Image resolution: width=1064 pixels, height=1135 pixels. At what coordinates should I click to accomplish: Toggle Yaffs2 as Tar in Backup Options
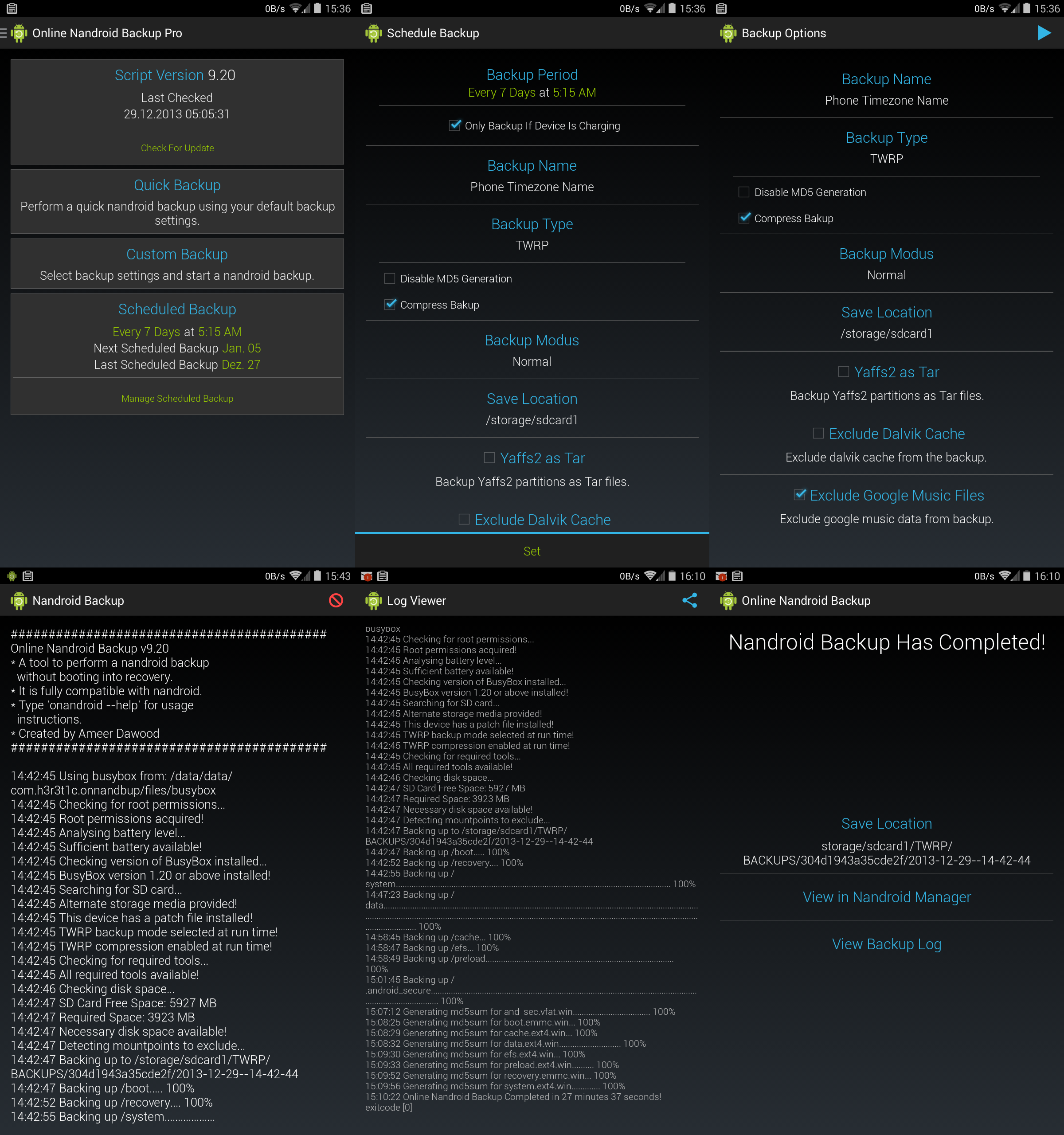click(x=843, y=372)
